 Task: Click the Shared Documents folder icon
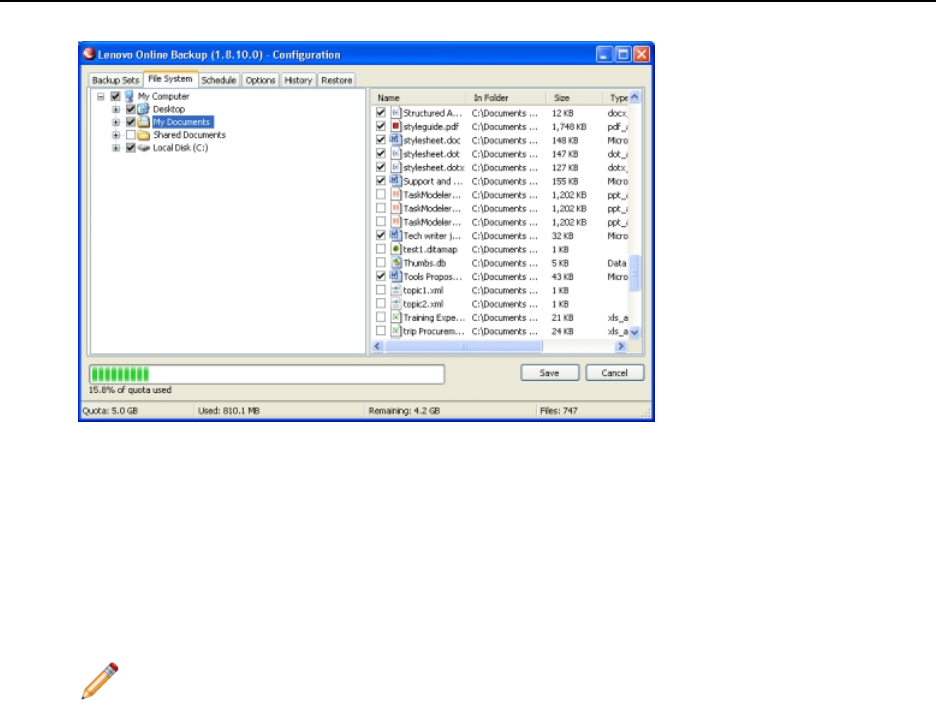[x=143, y=135]
